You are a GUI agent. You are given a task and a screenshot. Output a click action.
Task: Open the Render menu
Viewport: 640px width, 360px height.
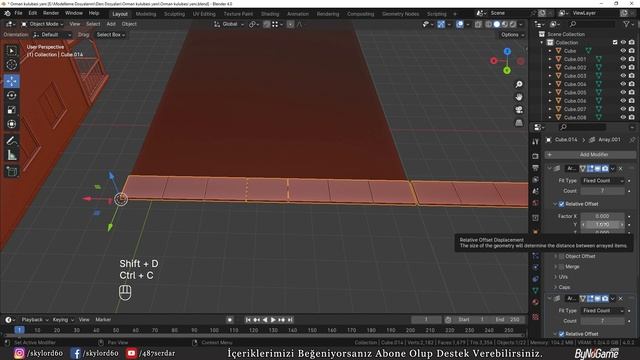pyautogui.click(x=51, y=13)
